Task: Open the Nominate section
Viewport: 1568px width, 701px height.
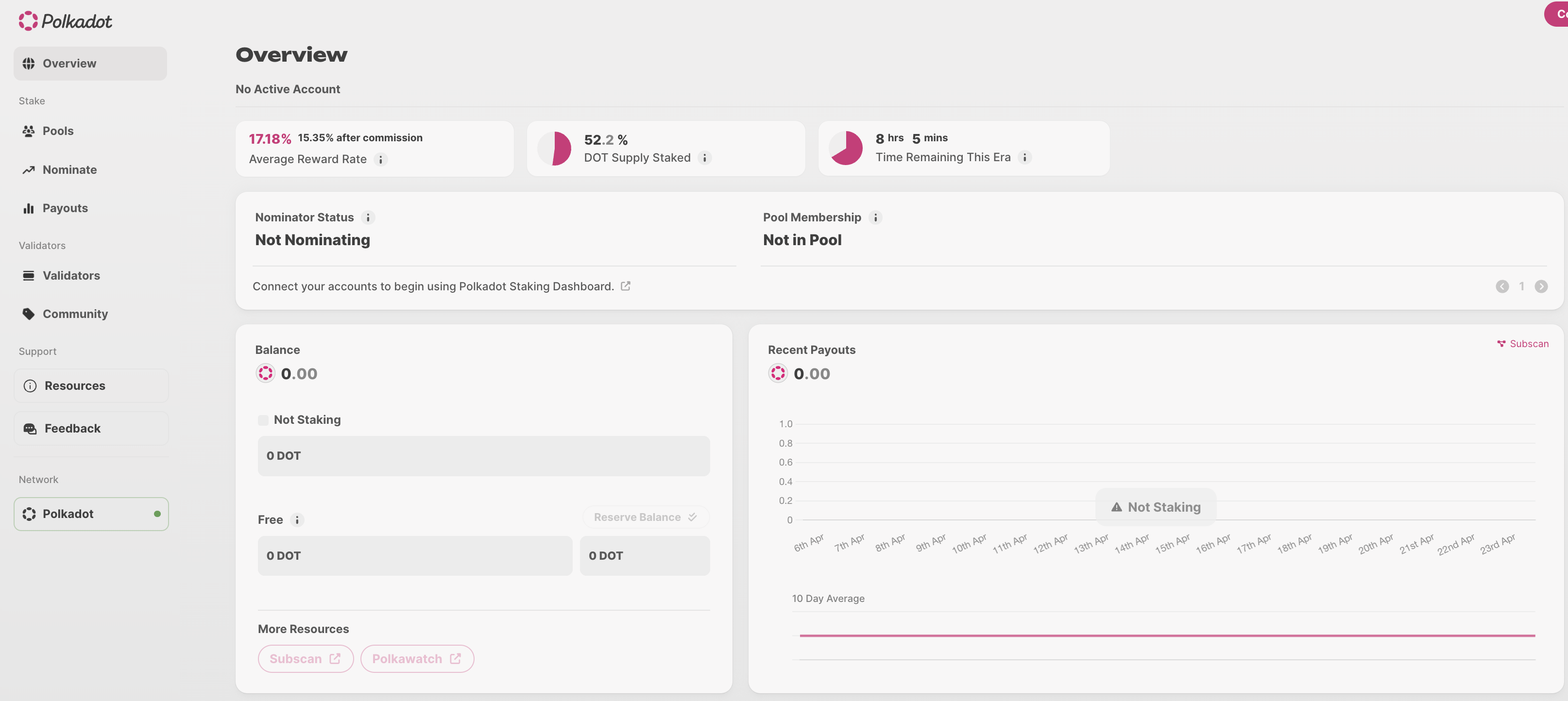Action: [90, 170]
